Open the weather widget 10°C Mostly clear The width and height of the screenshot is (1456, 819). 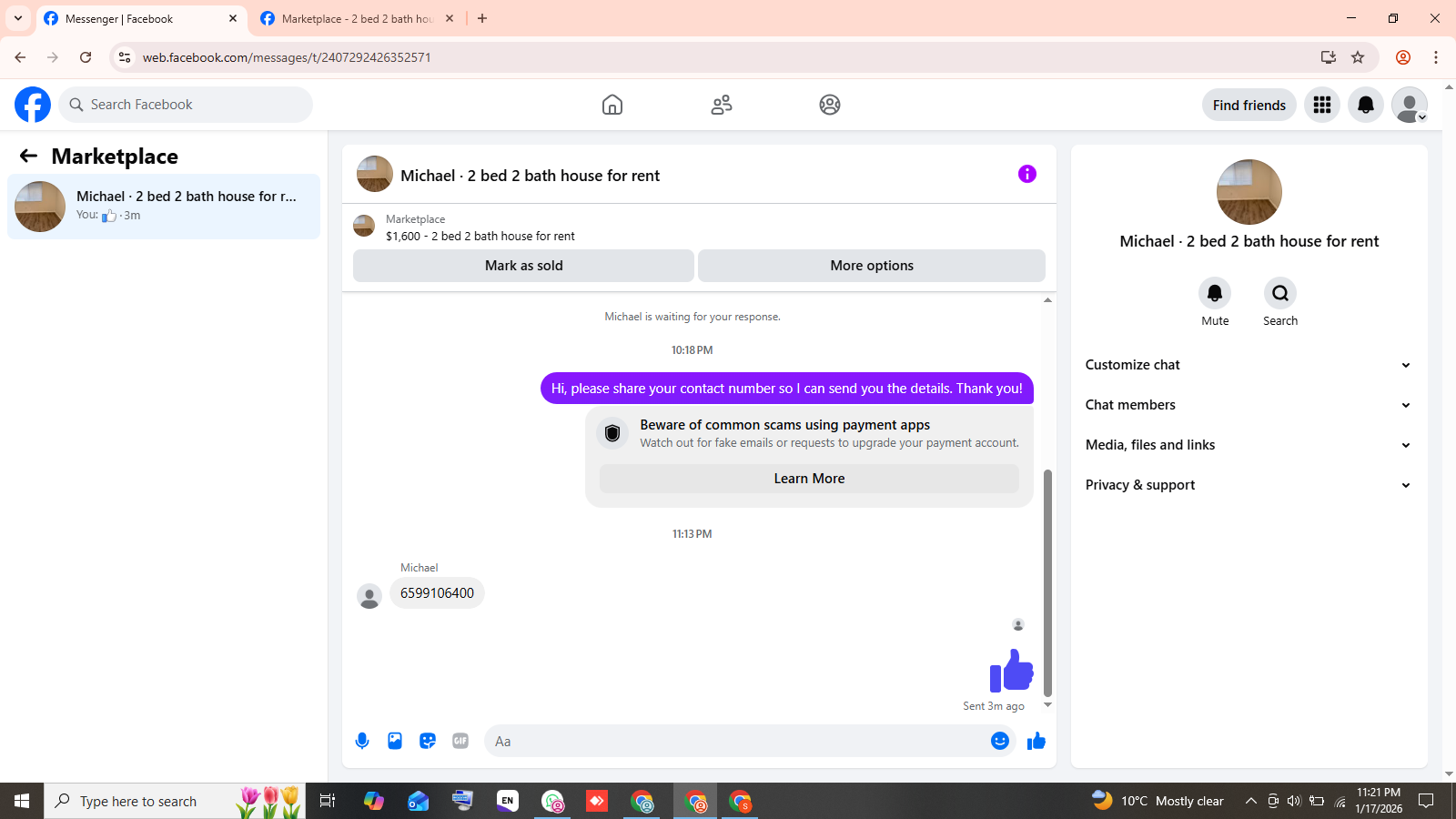tap(1158, 801)
